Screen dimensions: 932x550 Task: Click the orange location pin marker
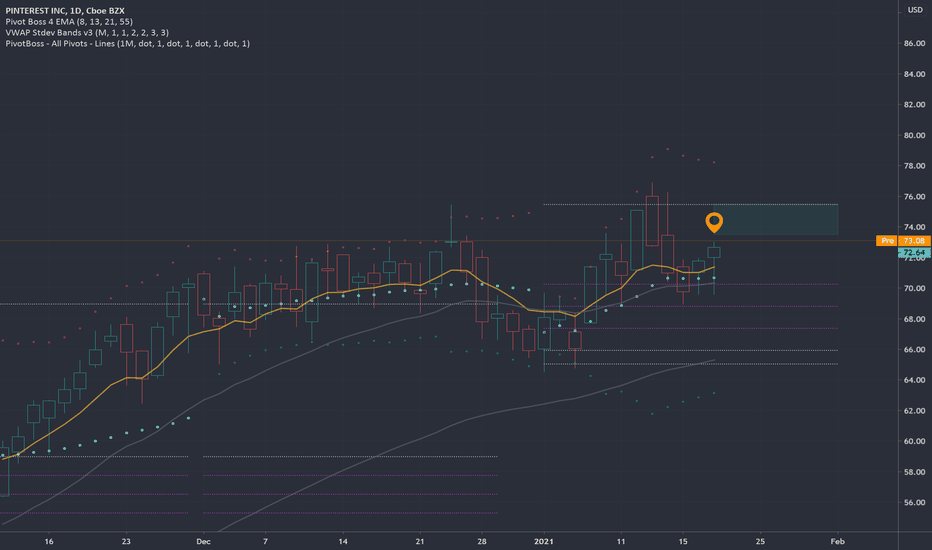point(714,222)
